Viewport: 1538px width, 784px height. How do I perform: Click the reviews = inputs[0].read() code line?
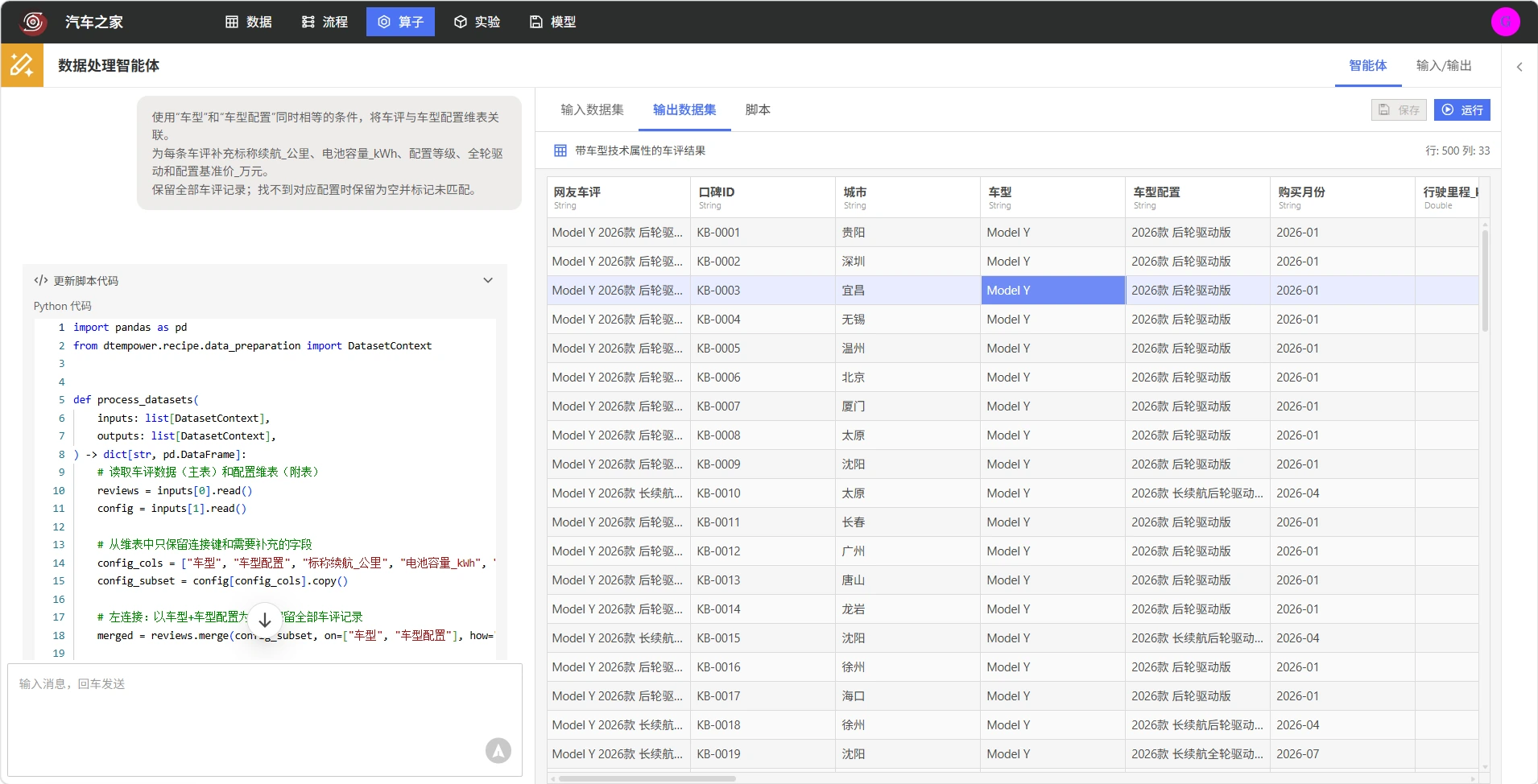pyautogui.click(x=175, y=491)
